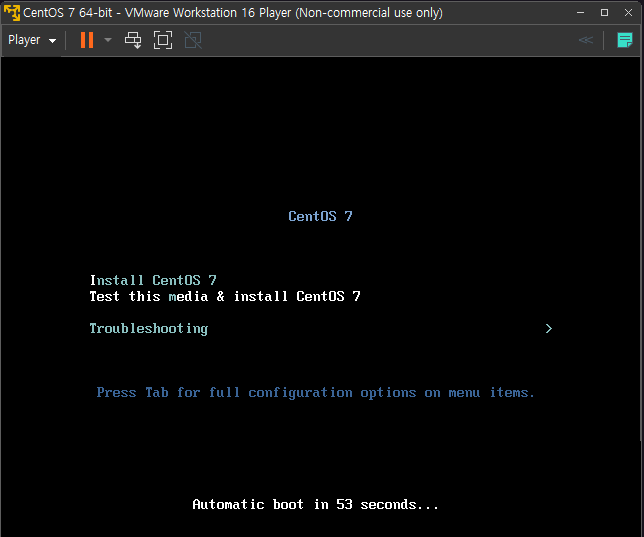Maximize the VMware Player window
Screen dimensions: 644x537
[x=604, y=13]
